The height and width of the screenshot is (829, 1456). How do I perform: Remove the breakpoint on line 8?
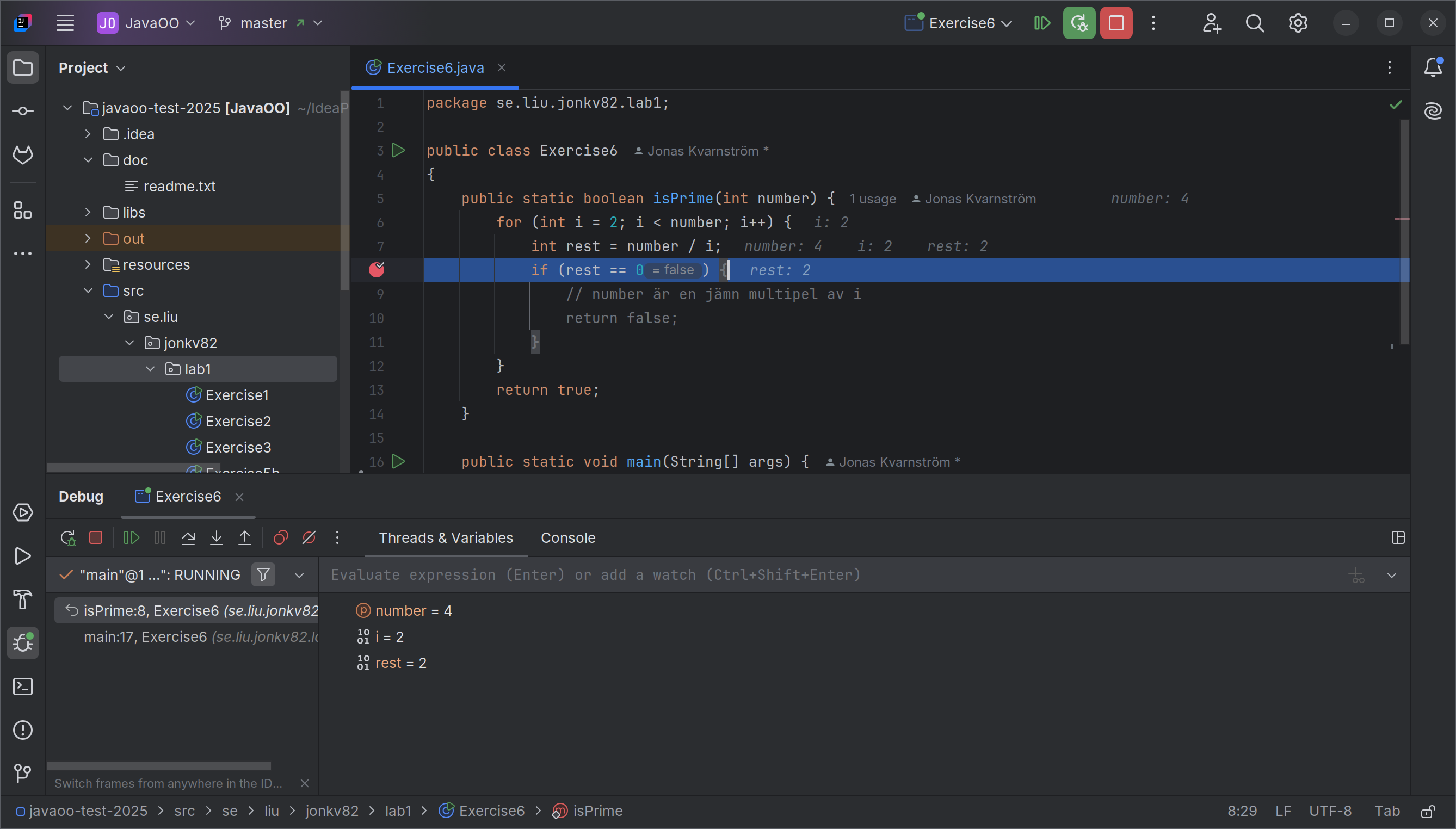(x=377, y=269)
